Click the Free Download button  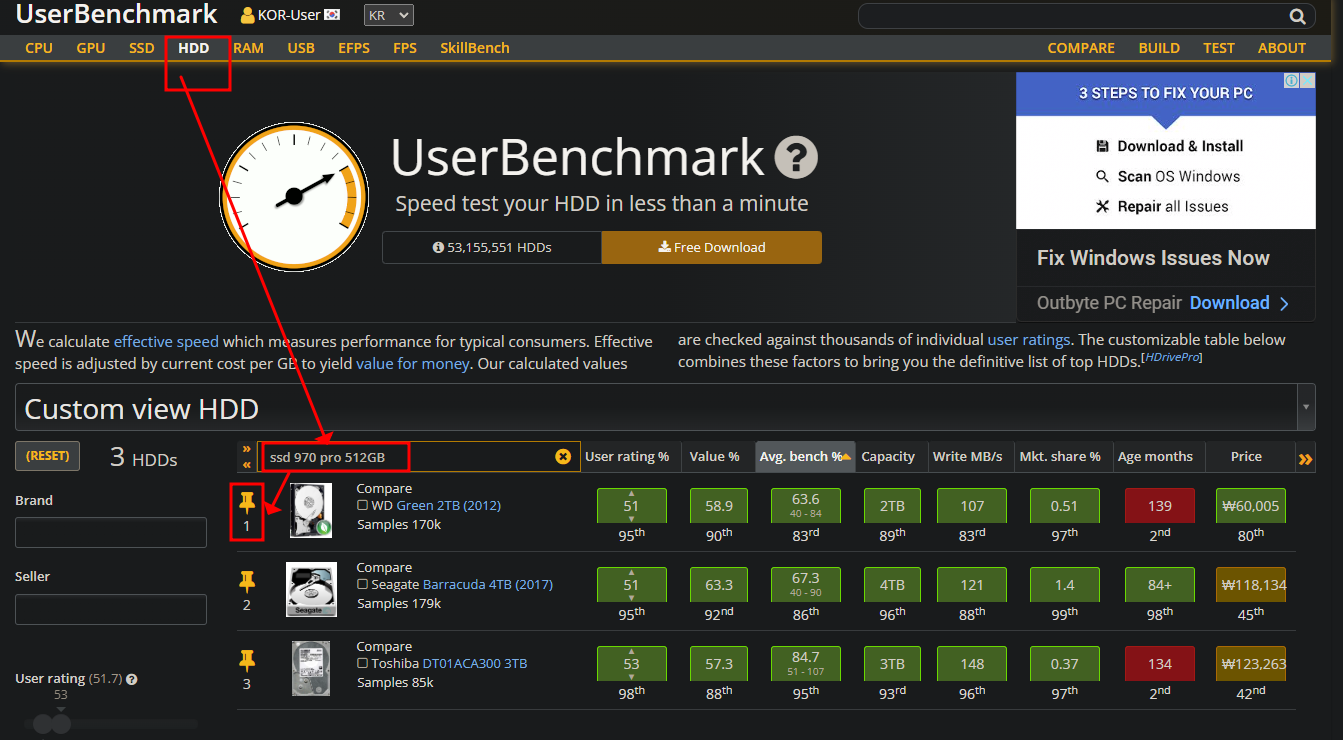click(712, 247)
